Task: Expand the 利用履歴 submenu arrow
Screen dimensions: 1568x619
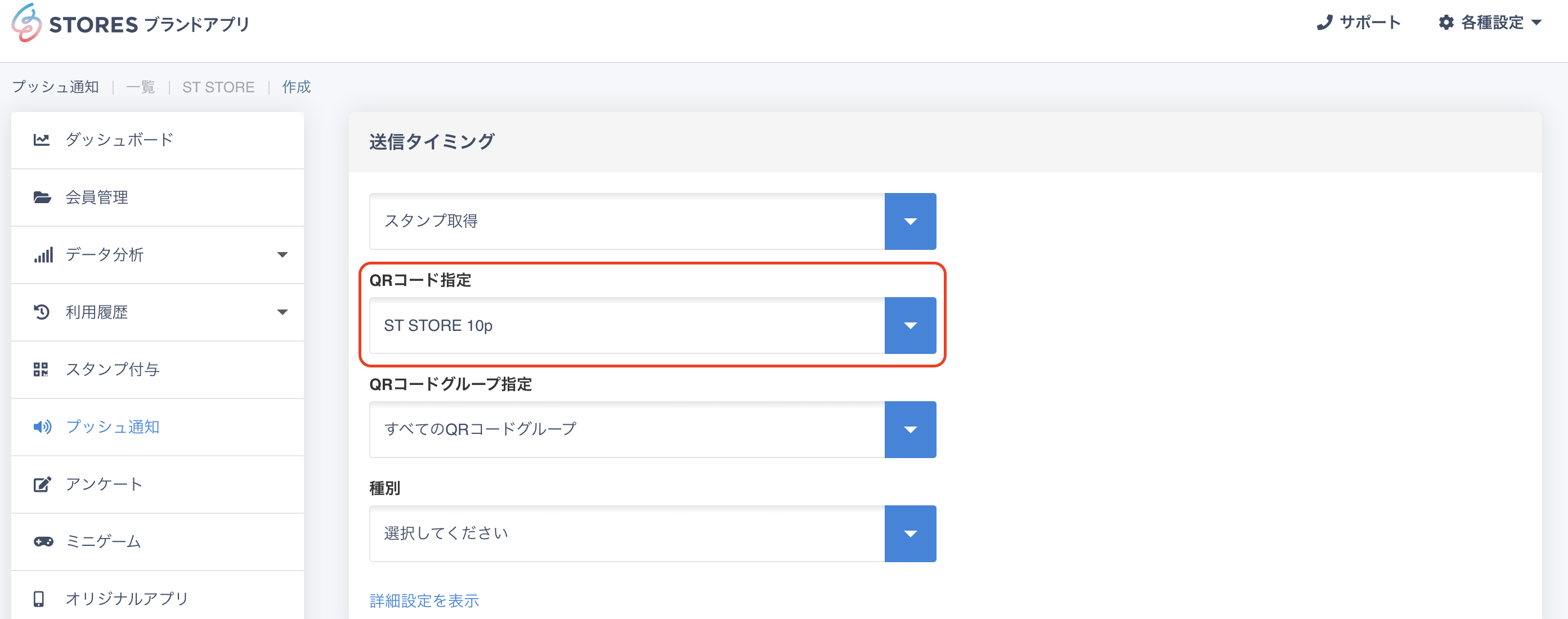Action: tap(282, 312)
